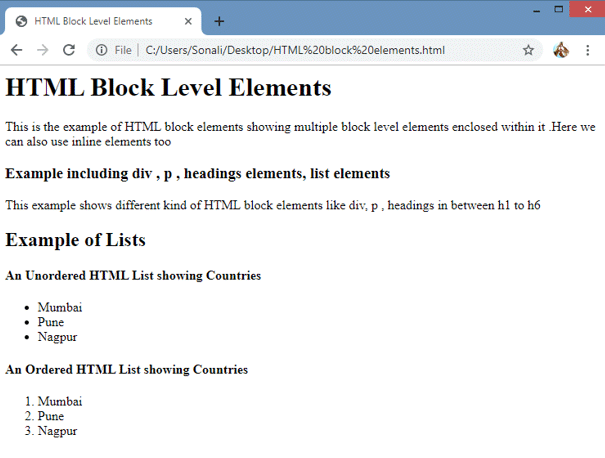Click paragraph "This example shows different kind"

(273, 205)
